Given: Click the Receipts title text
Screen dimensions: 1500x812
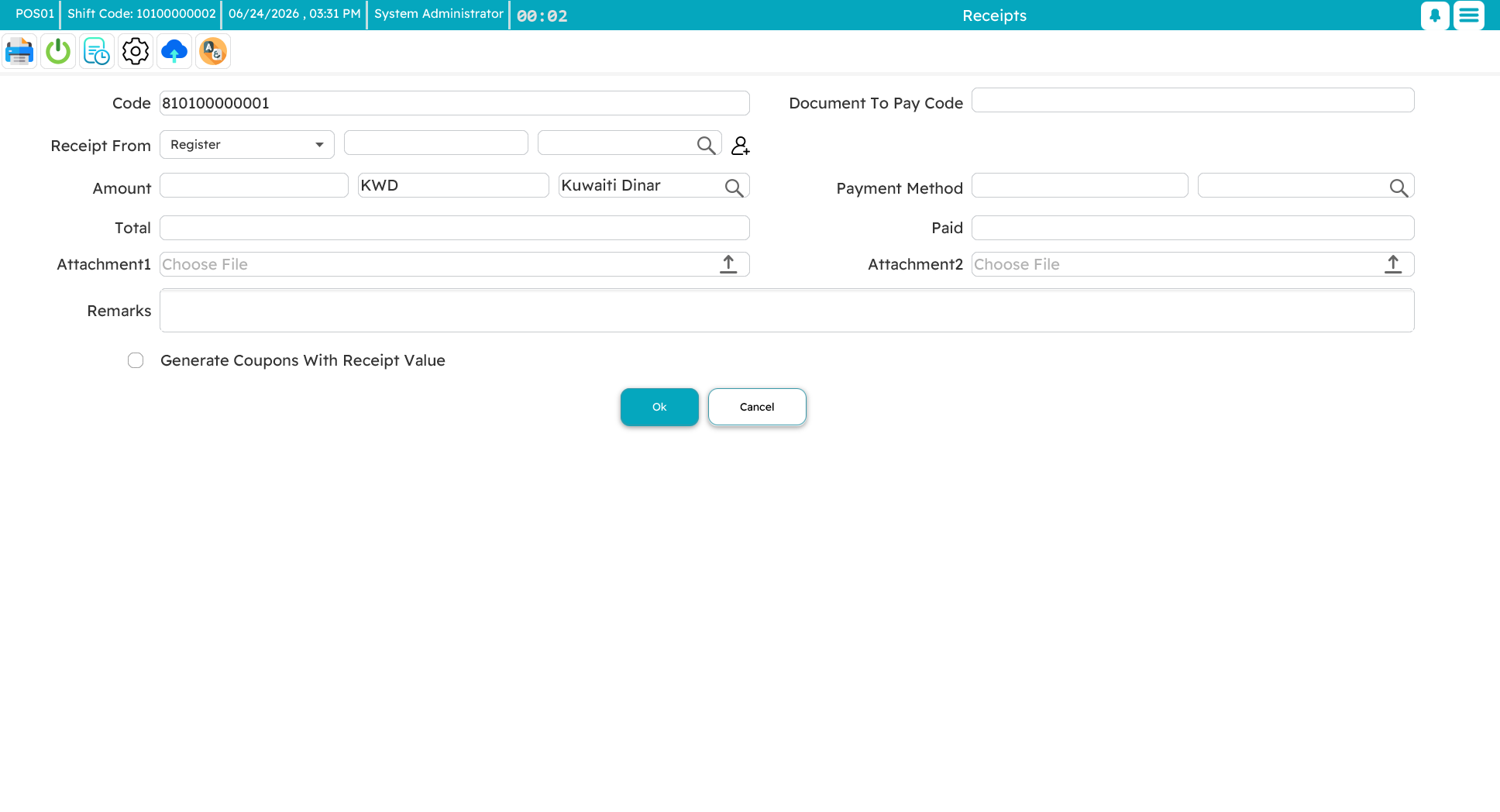Looking at the screenshot, I should coord(994,15).
